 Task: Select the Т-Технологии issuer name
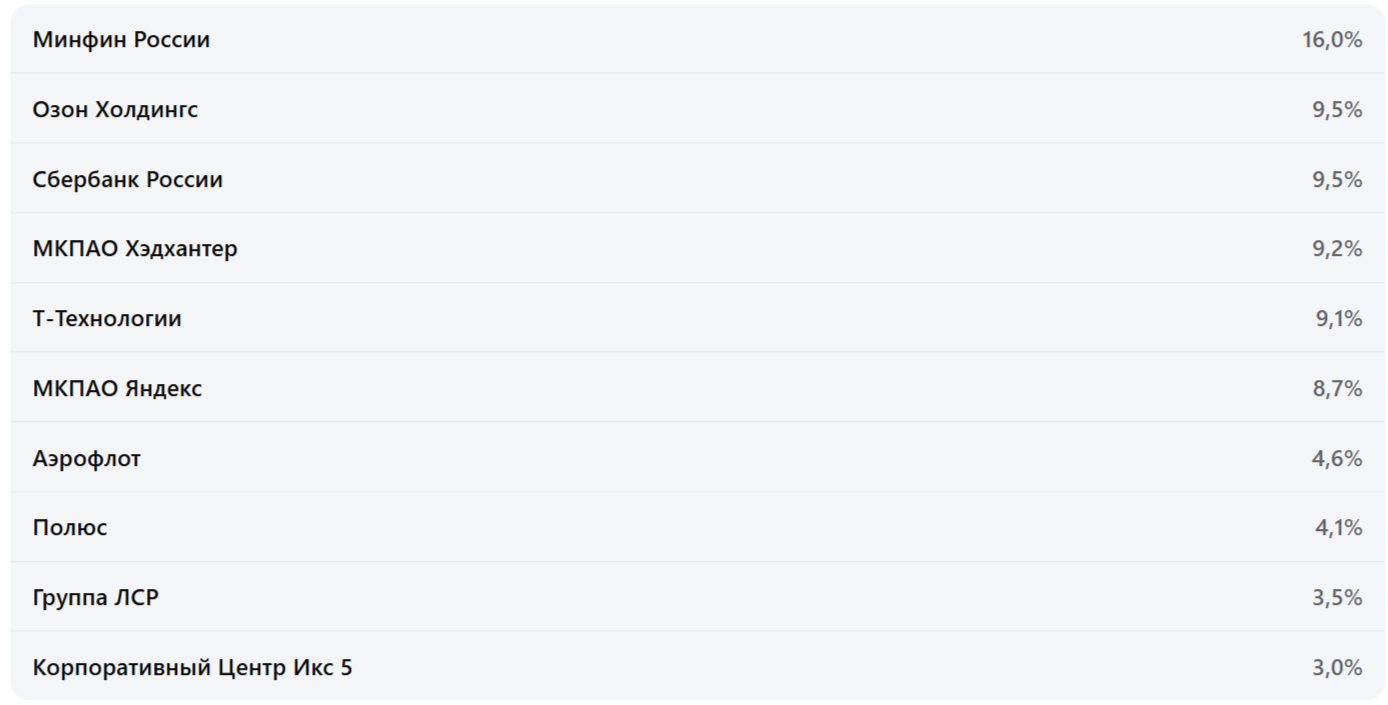pyautogui.click(x=107, y=319)
